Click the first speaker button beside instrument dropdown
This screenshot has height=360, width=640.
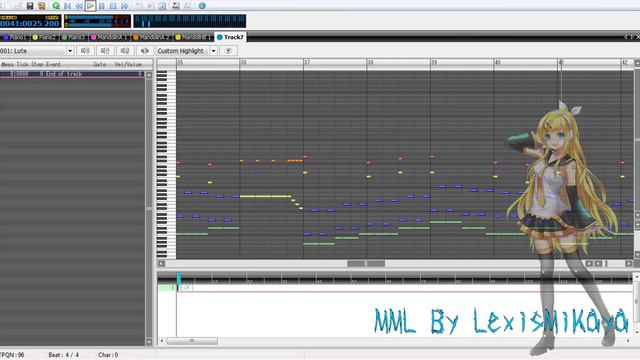click(x=85, y=51)
